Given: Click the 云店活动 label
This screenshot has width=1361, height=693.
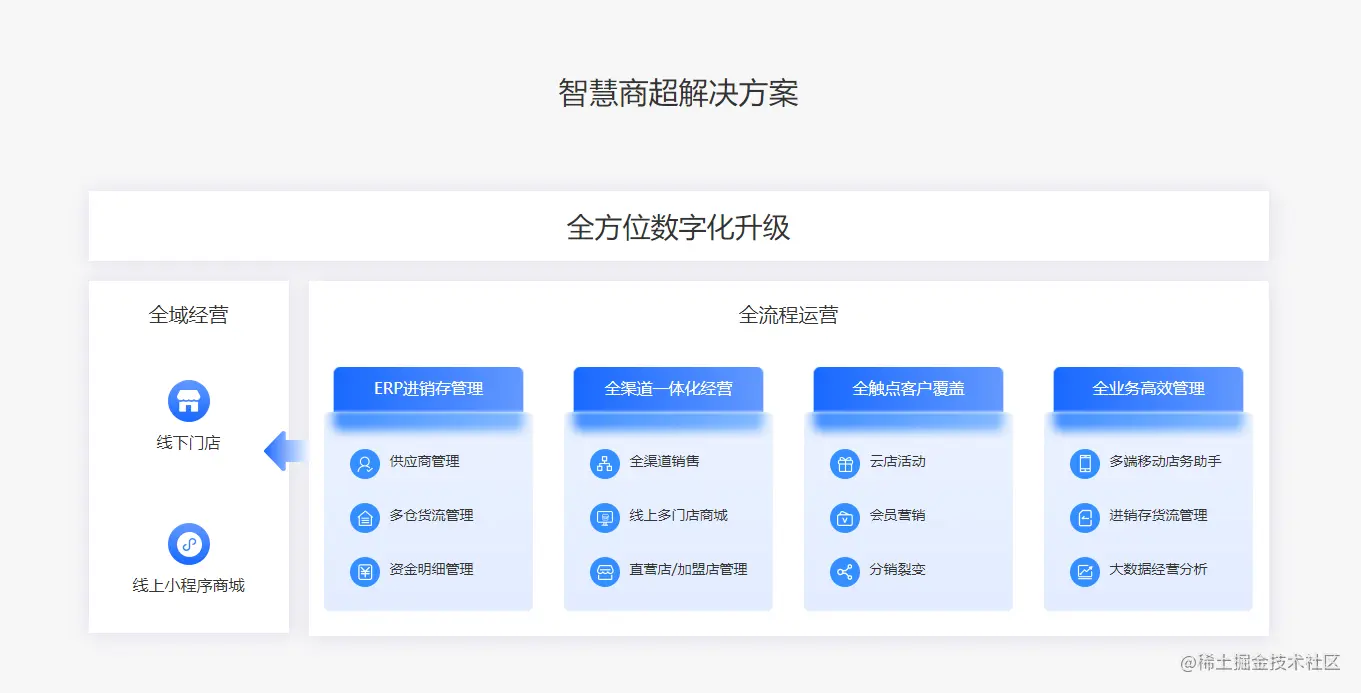Looking at the screenshot, I should coord(898,462).
